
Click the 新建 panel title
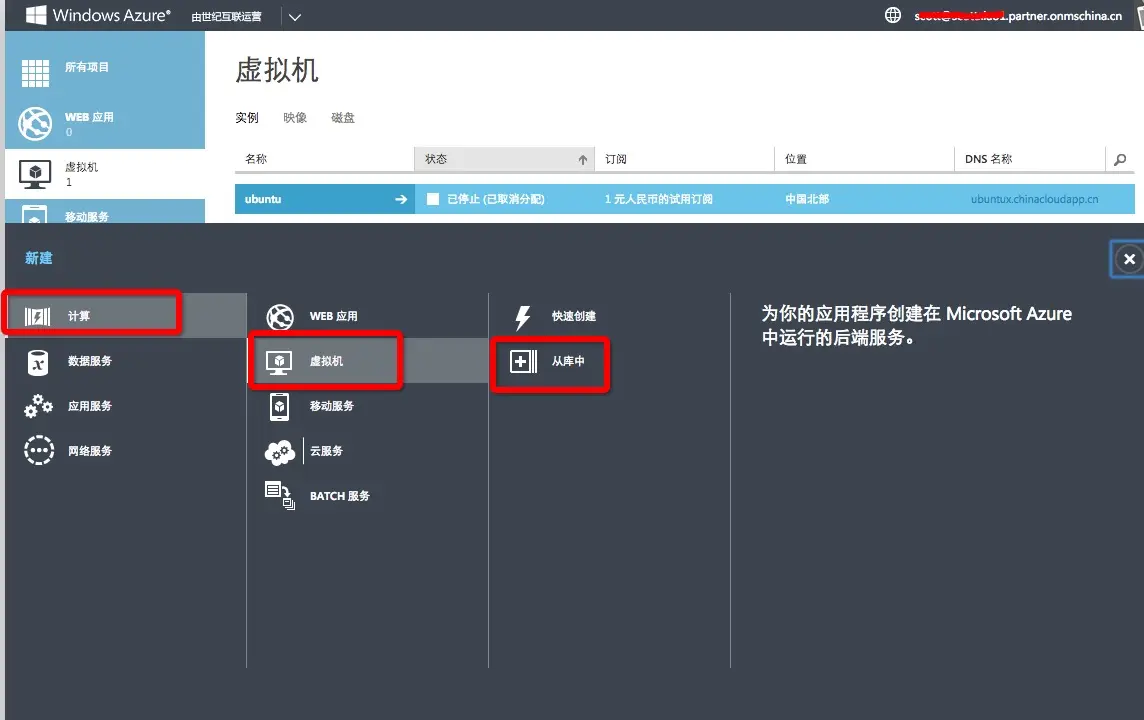click(x=39, y=258)
